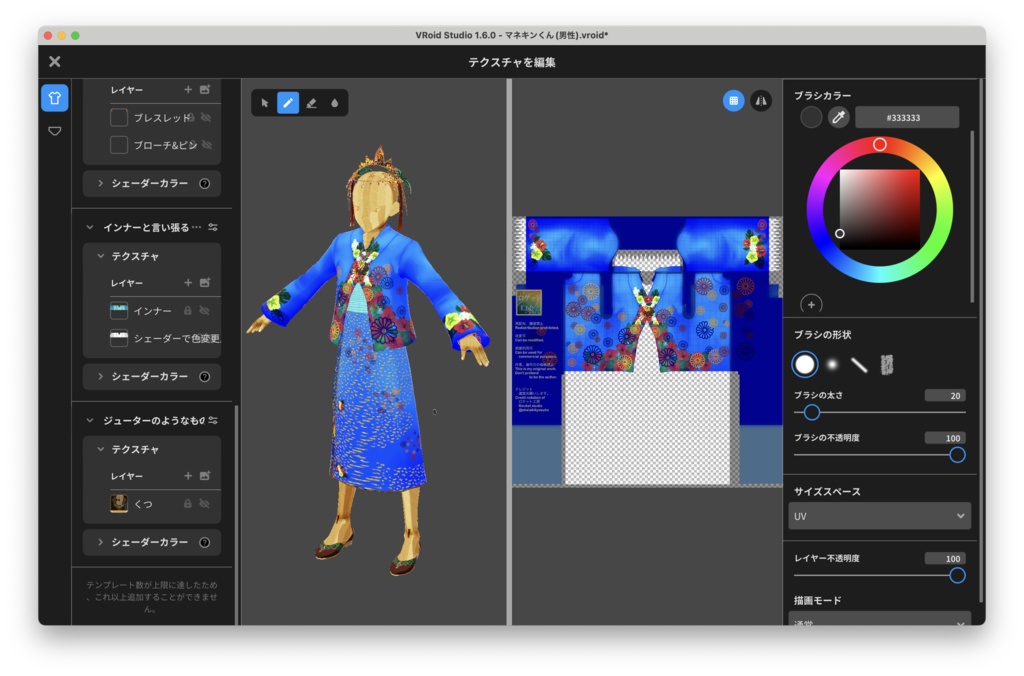Image resolution: width=1024 pixels, height=676 pixels.
Task: Select the fill bucket droplet tool
Action: [334, 103]
